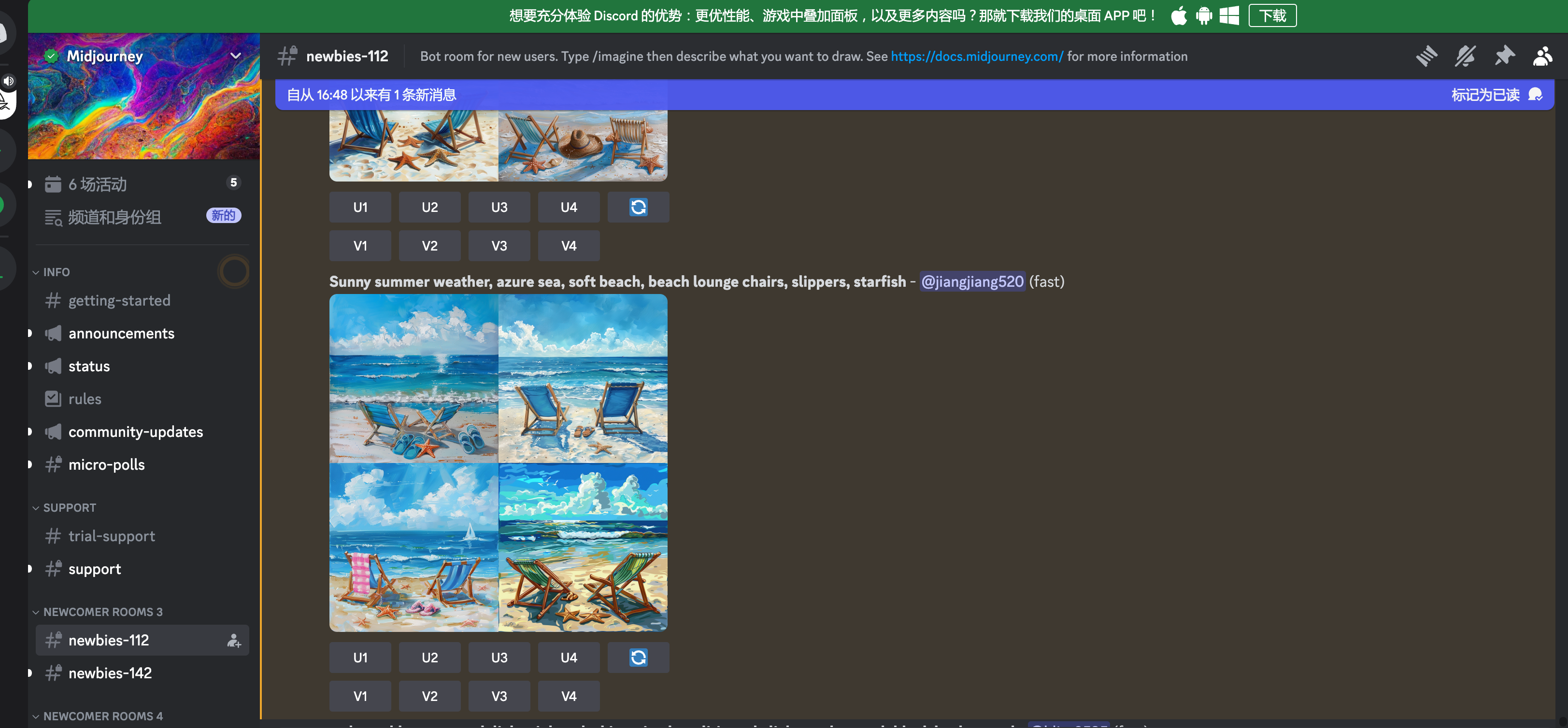Open docs.midjourney.com link in topic
The width and height of the screenshot is (1568, 728).
(977, 56)
